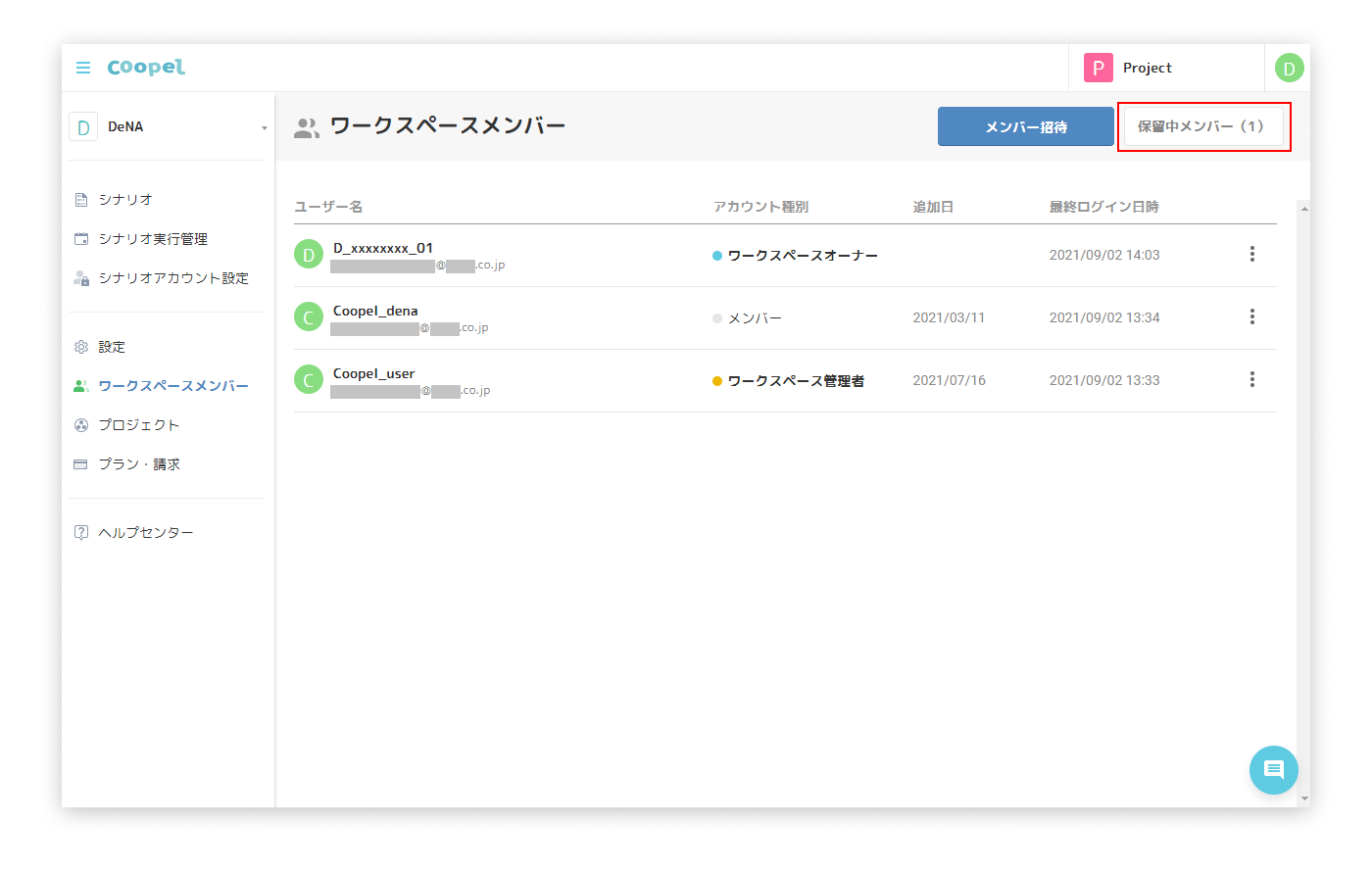Click the アカウント種別 column header
This screenshot has width=1372, height=874.
coord(760,207)
